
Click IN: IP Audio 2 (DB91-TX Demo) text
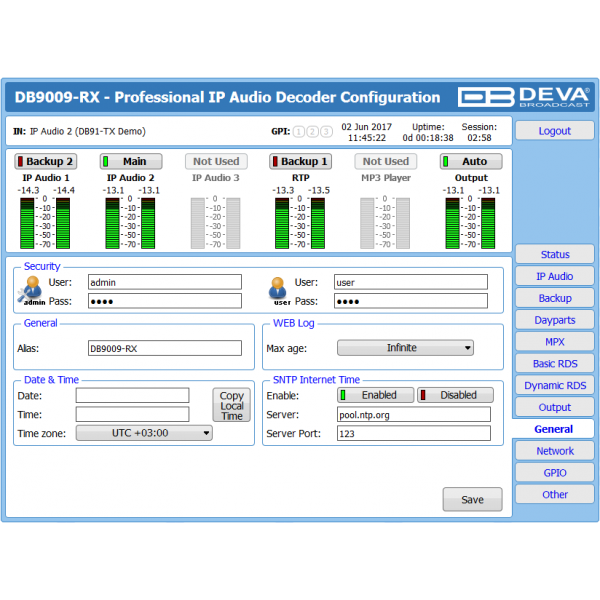80,132
